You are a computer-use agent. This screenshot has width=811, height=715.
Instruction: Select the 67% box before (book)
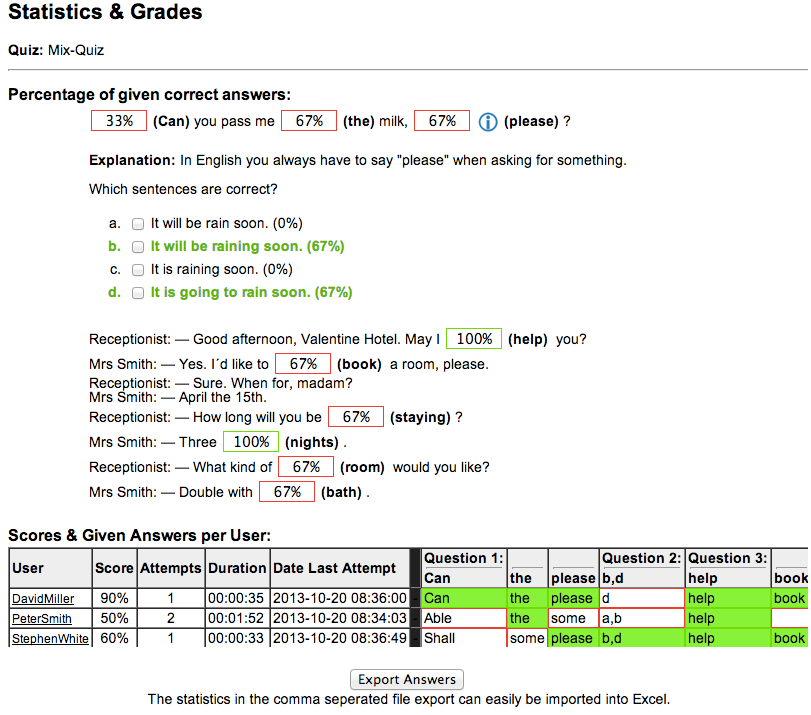pos(302,364)
